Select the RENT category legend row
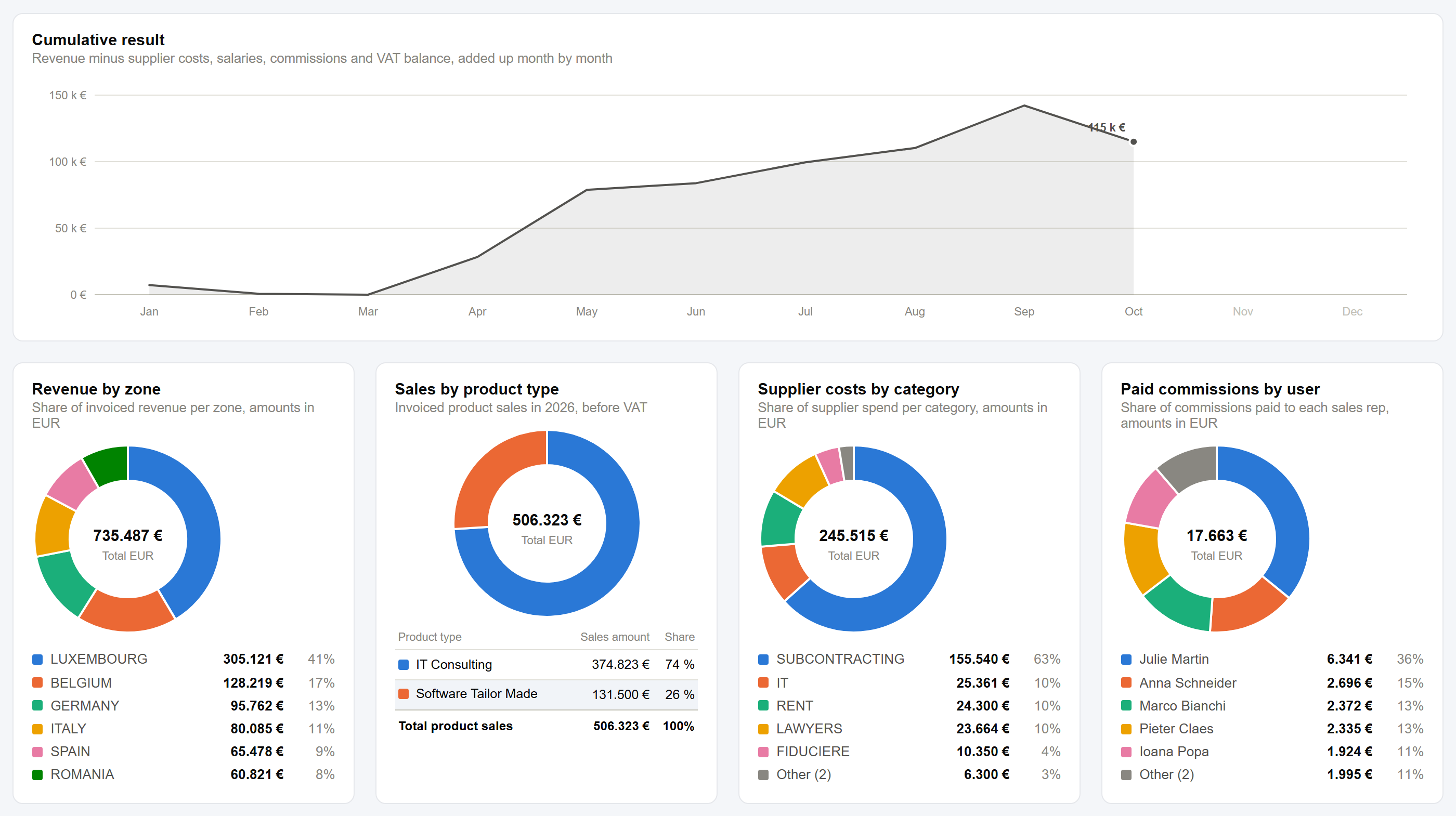 point(909,706)
